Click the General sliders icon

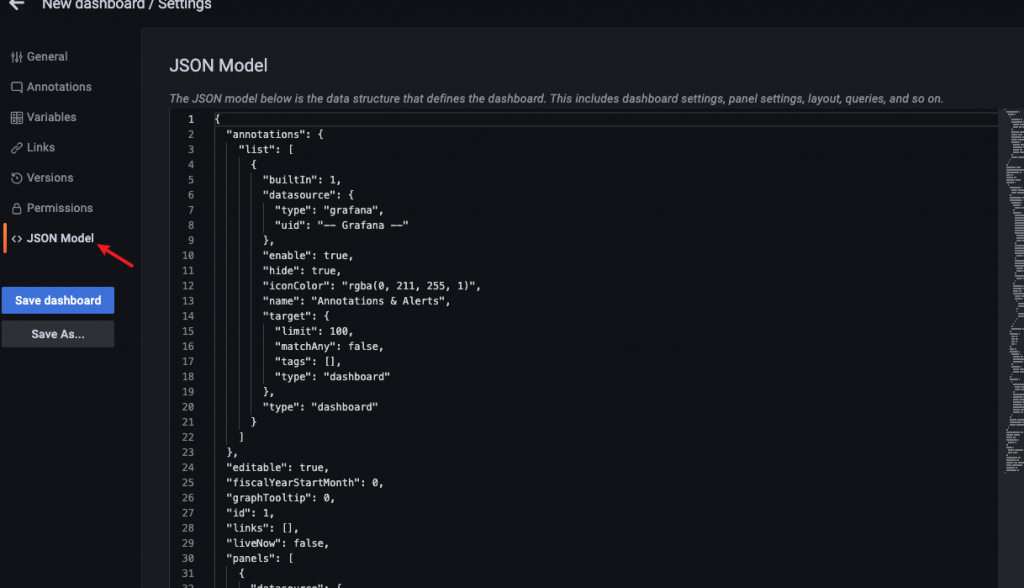tap(16, 57)
